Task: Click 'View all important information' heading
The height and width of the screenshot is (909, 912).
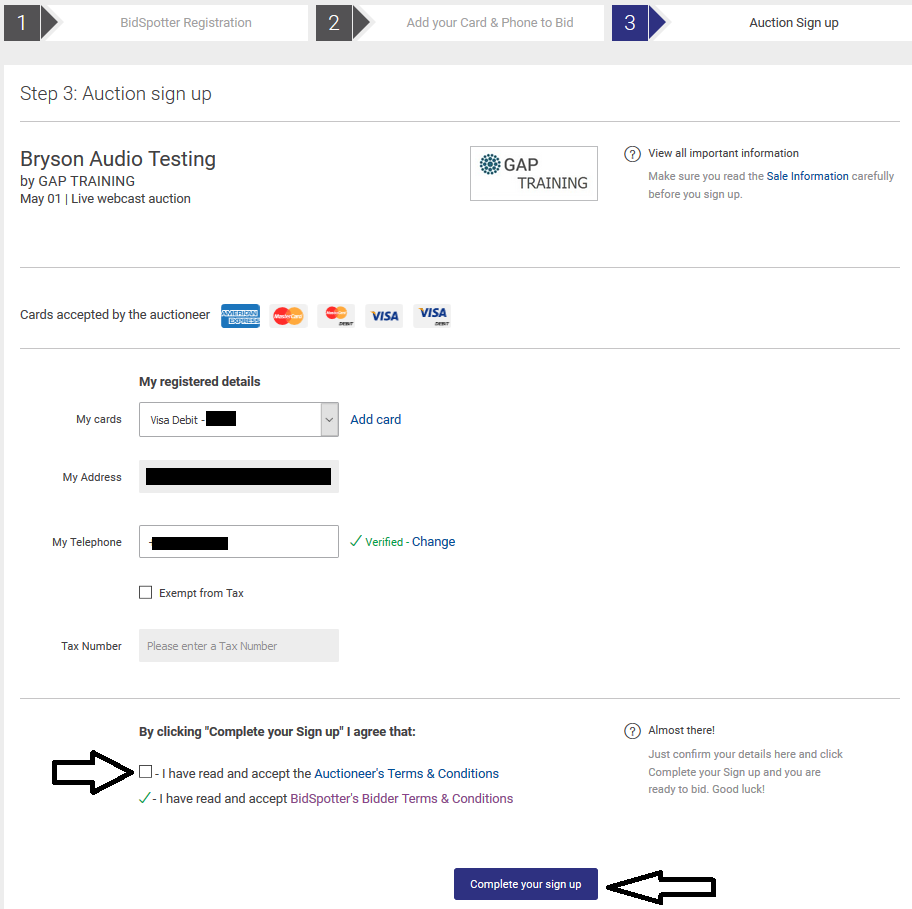Action: click(x=724, y=153)
